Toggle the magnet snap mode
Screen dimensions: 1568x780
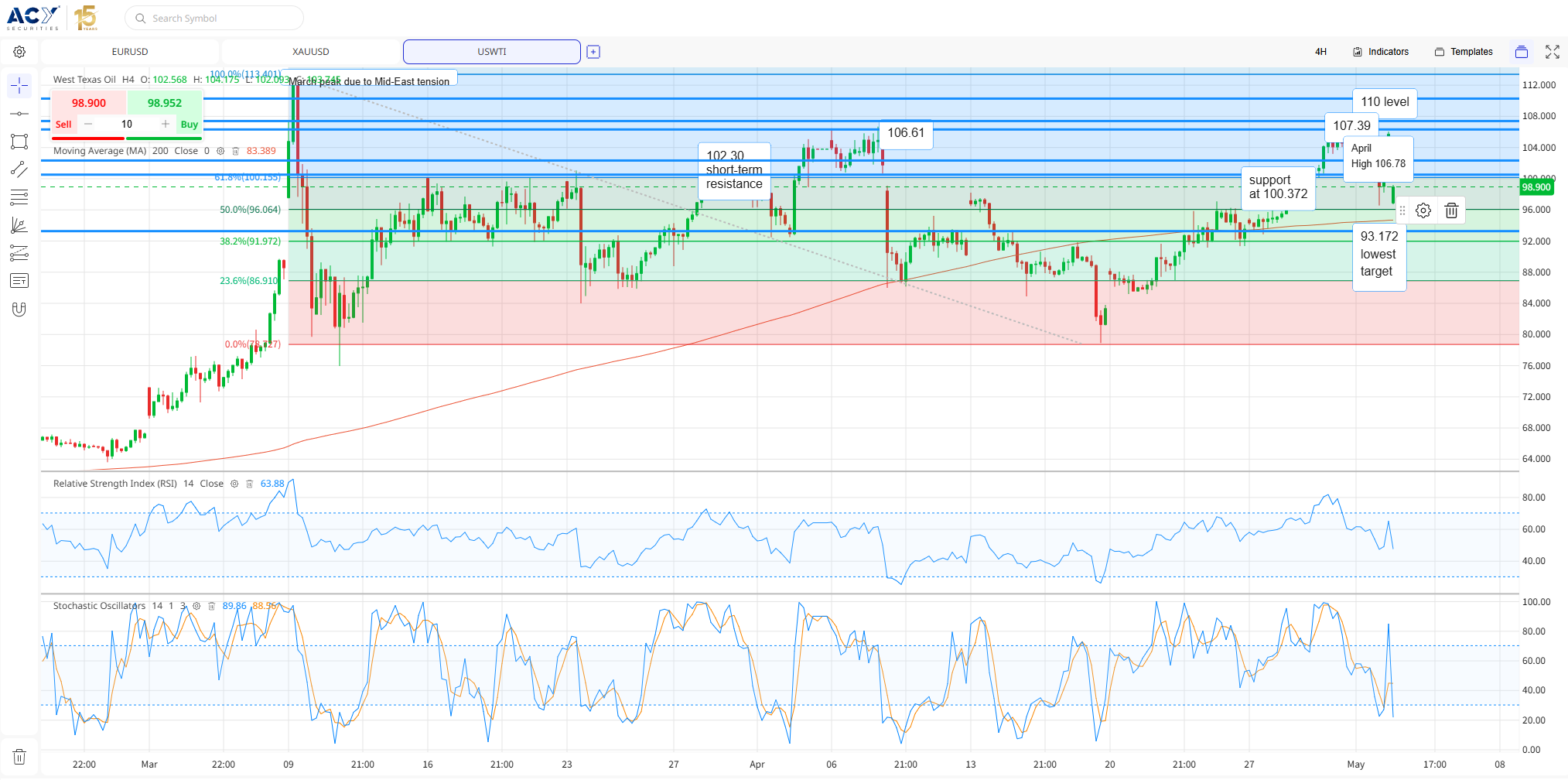coord(19,310)
